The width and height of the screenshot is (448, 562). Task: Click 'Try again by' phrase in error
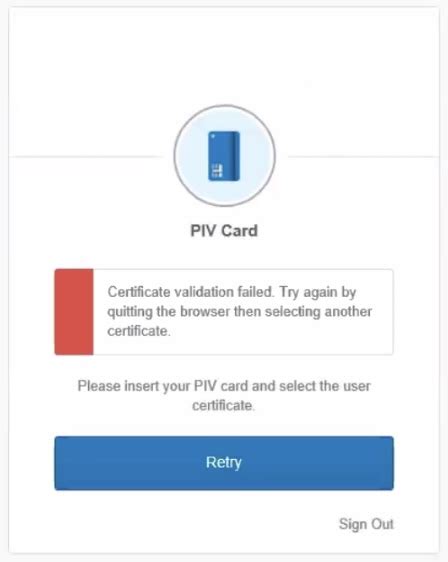coord(318,292)
